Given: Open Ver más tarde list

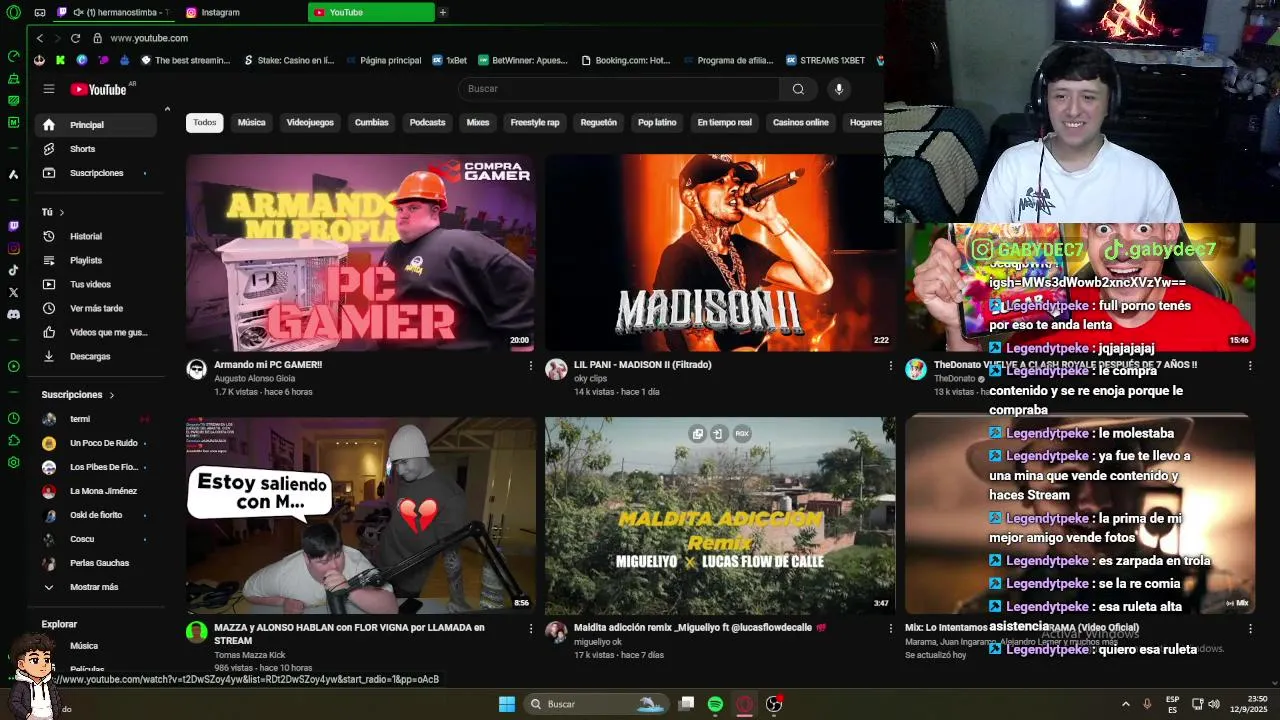Looking at the screenshot, I should [x=96, y=308].
